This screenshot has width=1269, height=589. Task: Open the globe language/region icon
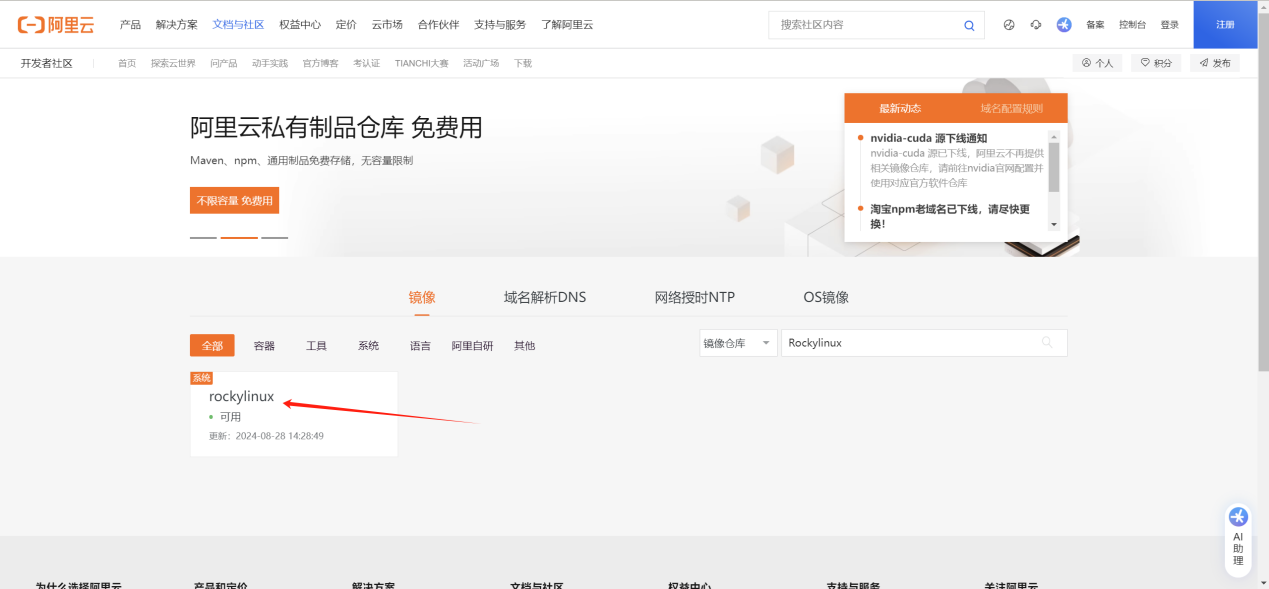coord(1009,25)
